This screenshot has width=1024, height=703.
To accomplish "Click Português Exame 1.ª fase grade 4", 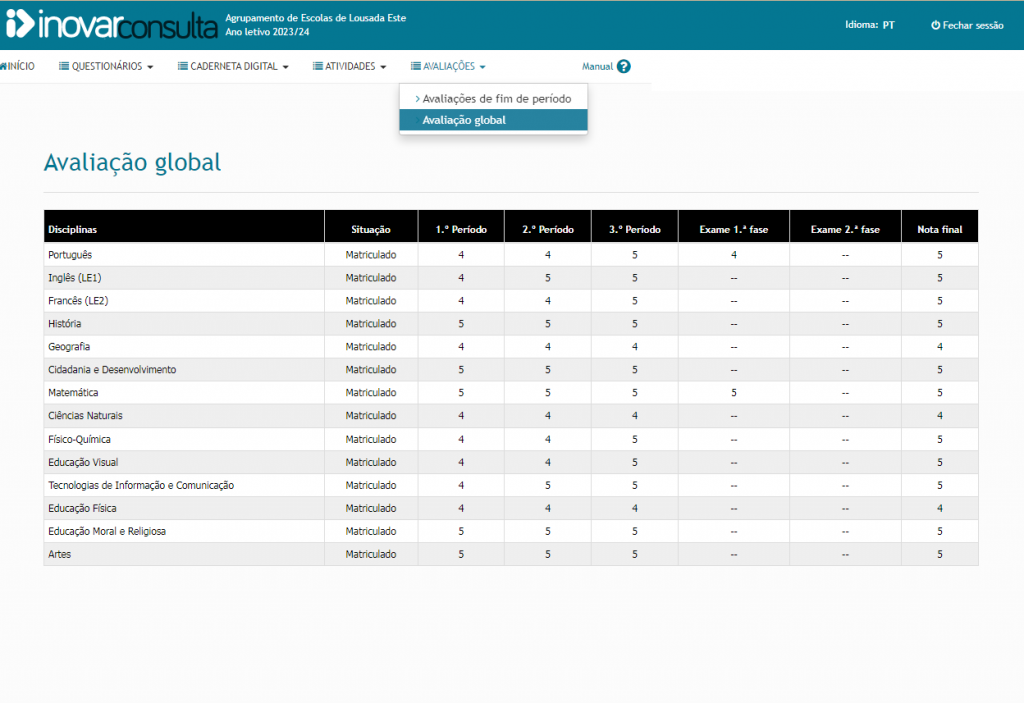I will 734,255.
